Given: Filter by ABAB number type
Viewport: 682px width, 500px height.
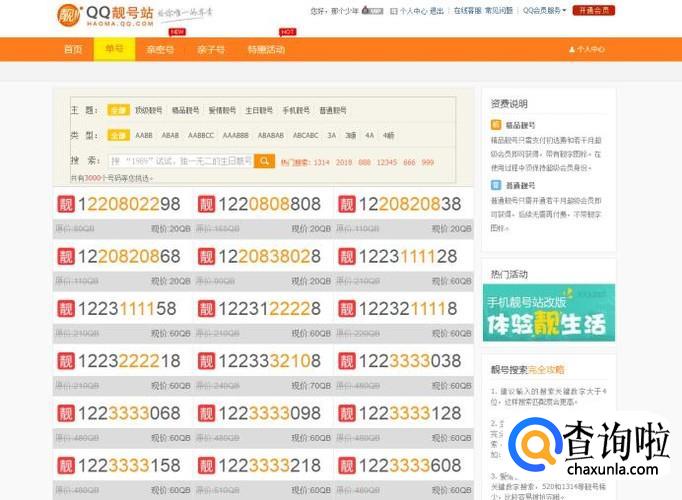Looking at the screenshot, I should (170, 136).
